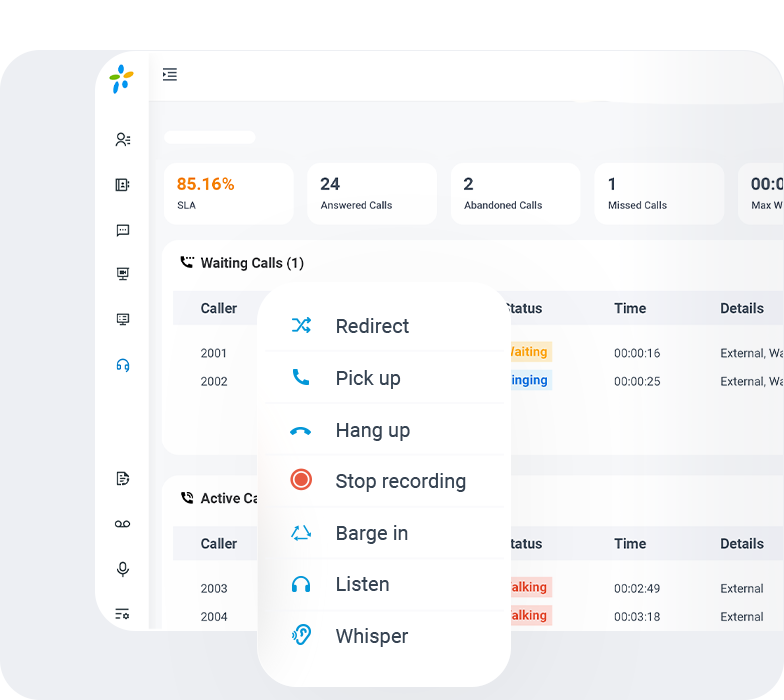The image size is (784, 700).
Task: Click the Redirect shuffle arrows icon
Action: tap(301, 326)
